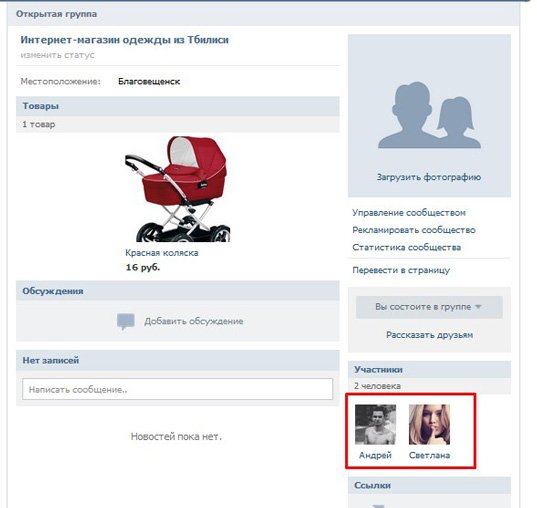Expand the 'Вы состоите в группе' dropdown
Image resolution: width=537 pixels, height=508 pixels.
click(429, 307)
